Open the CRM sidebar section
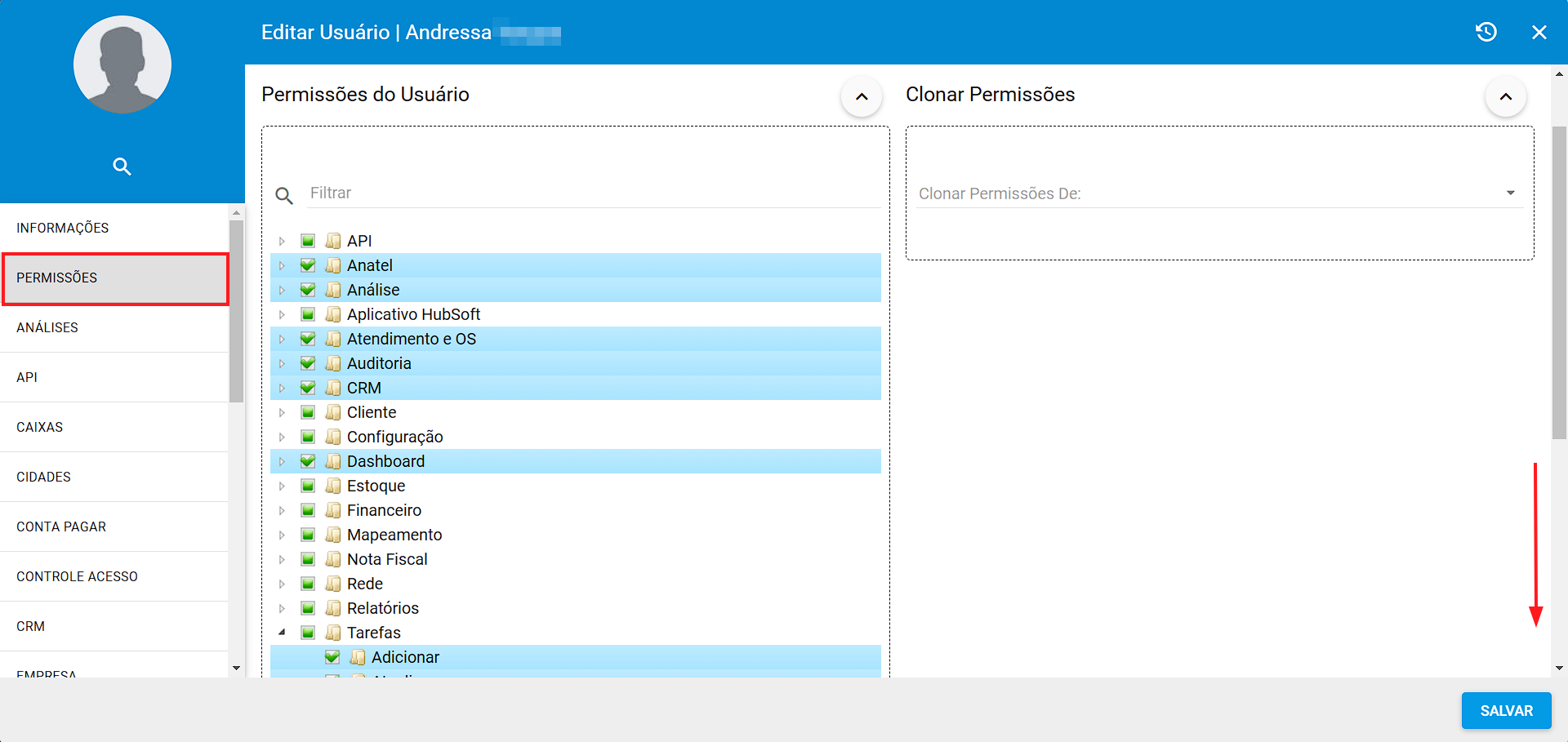 (114, 626)
